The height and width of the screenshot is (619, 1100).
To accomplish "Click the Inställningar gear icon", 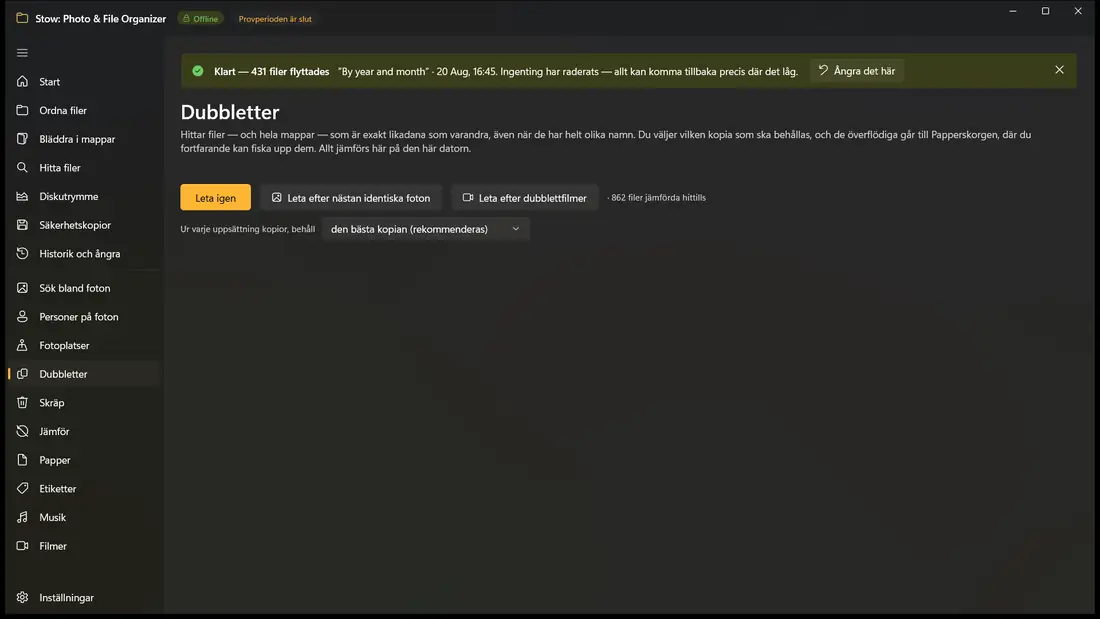I will (x=22, y=597).
